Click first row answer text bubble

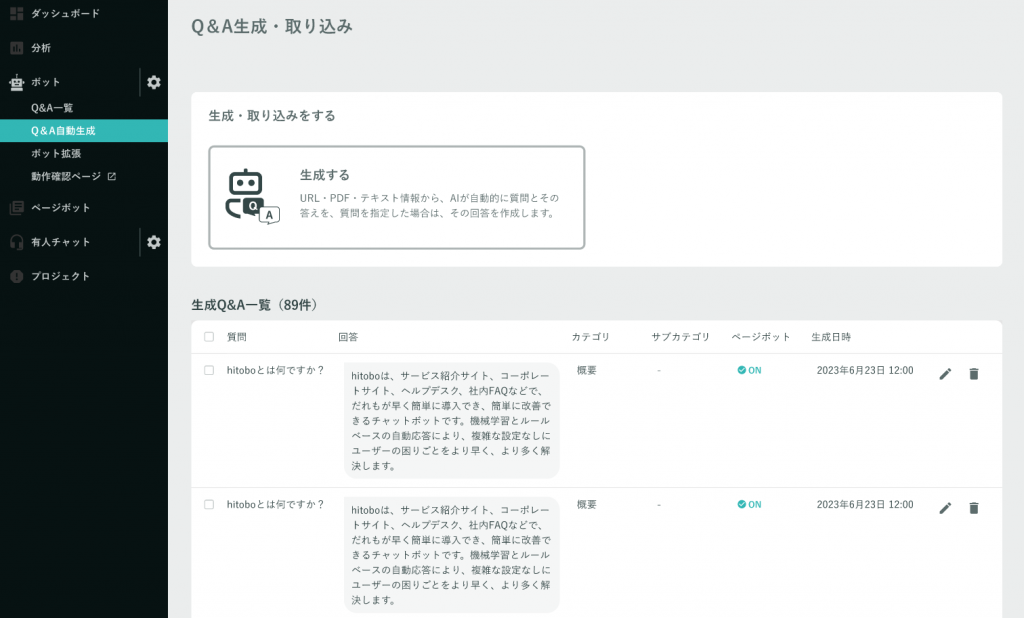[x=451, y=421]
